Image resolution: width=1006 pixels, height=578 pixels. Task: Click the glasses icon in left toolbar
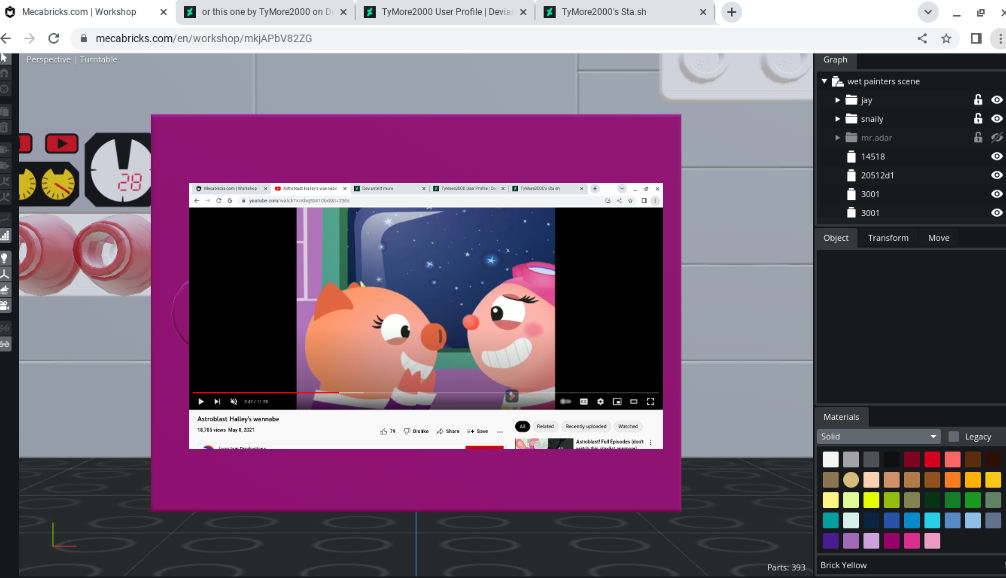4,344
